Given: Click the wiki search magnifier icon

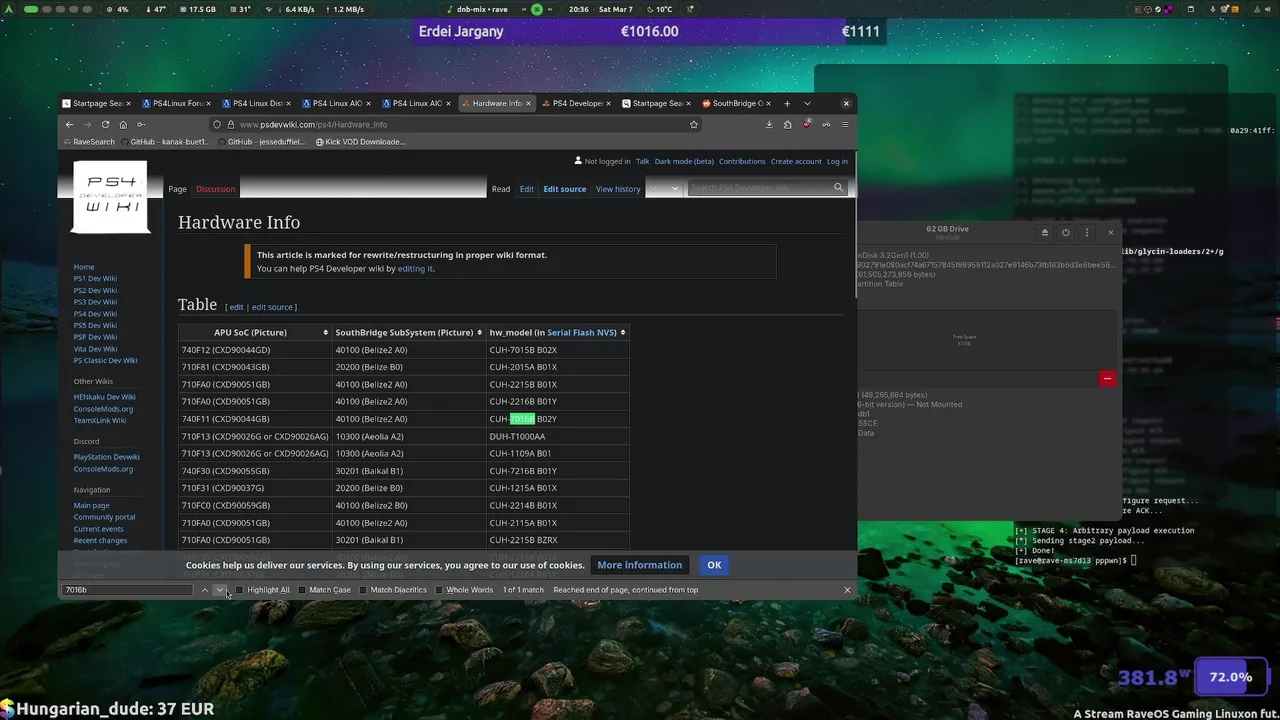Looking at the screenshot, I should click(838, 188).
